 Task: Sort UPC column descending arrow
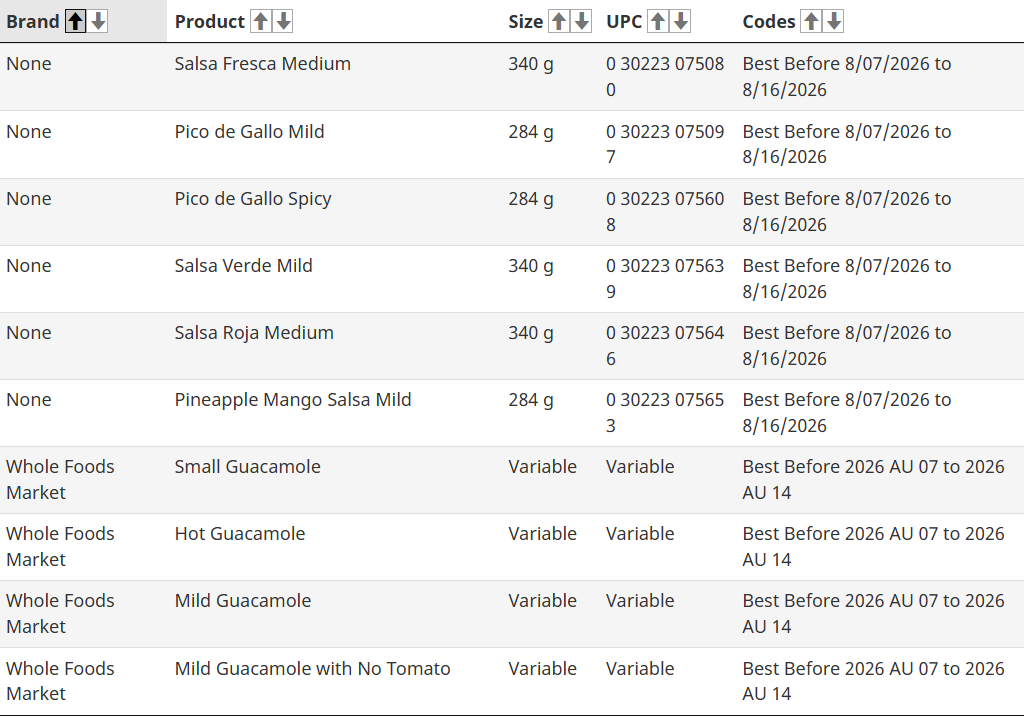click(681, 22)
